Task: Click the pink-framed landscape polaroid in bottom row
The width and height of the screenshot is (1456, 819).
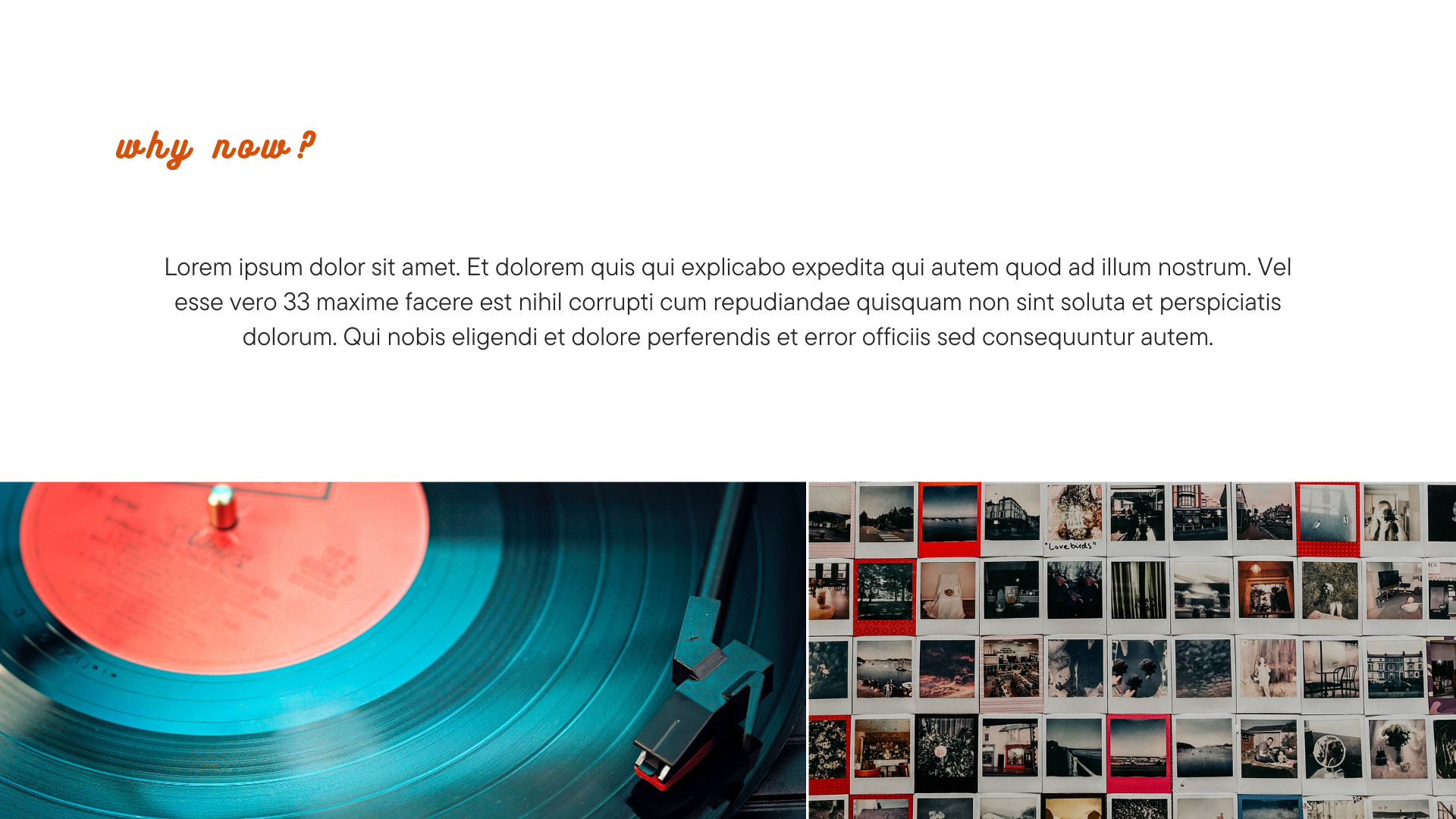Action: click(x=1138, y=753)
